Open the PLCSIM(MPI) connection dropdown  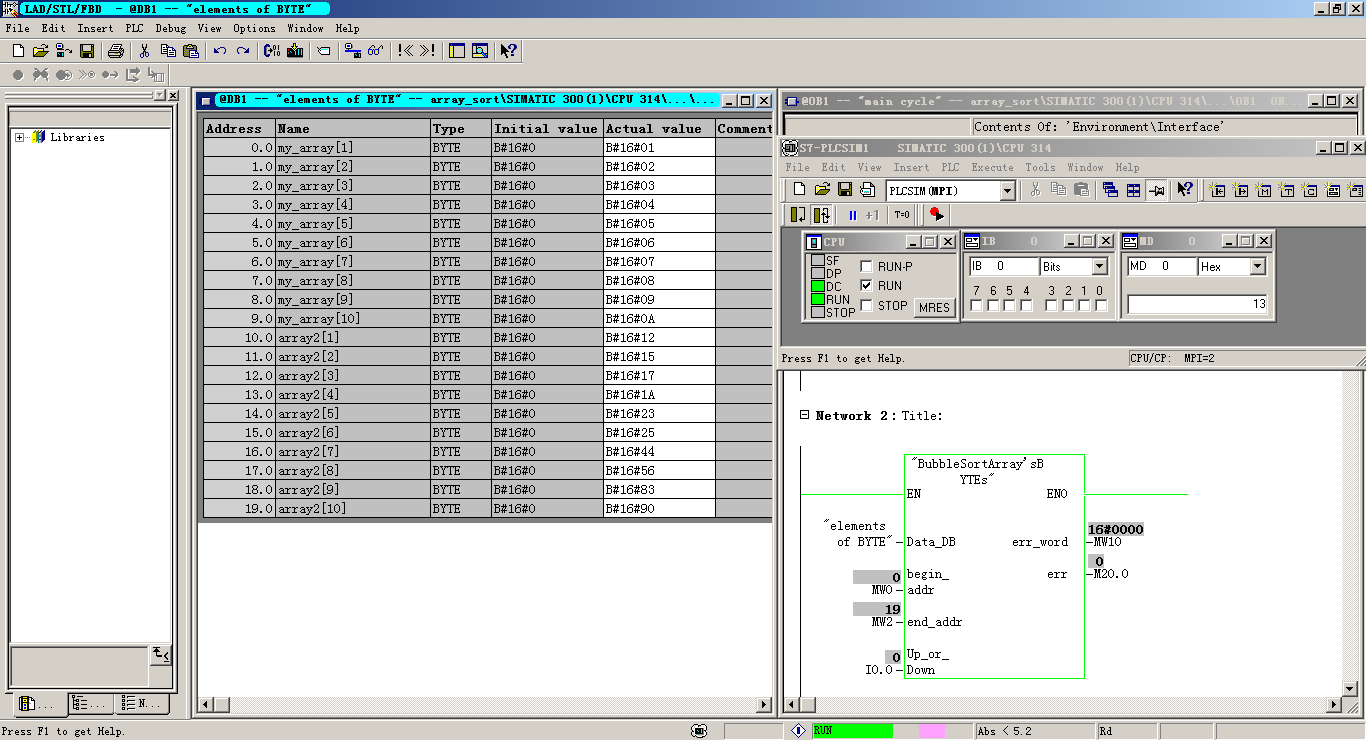tap(1007, 191)
